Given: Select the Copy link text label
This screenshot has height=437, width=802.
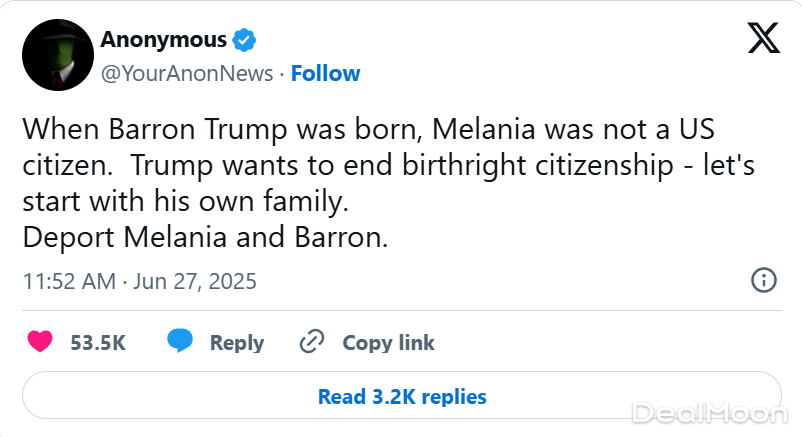Looking at the screenshot, I should click(x=388, y=343).
